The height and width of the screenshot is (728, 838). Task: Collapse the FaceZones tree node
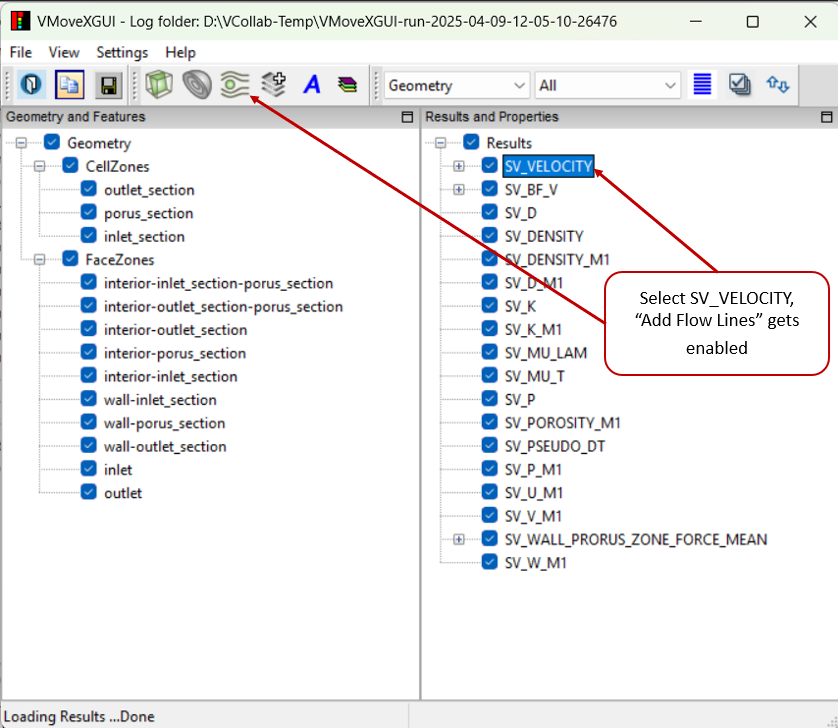click(39, 260)
